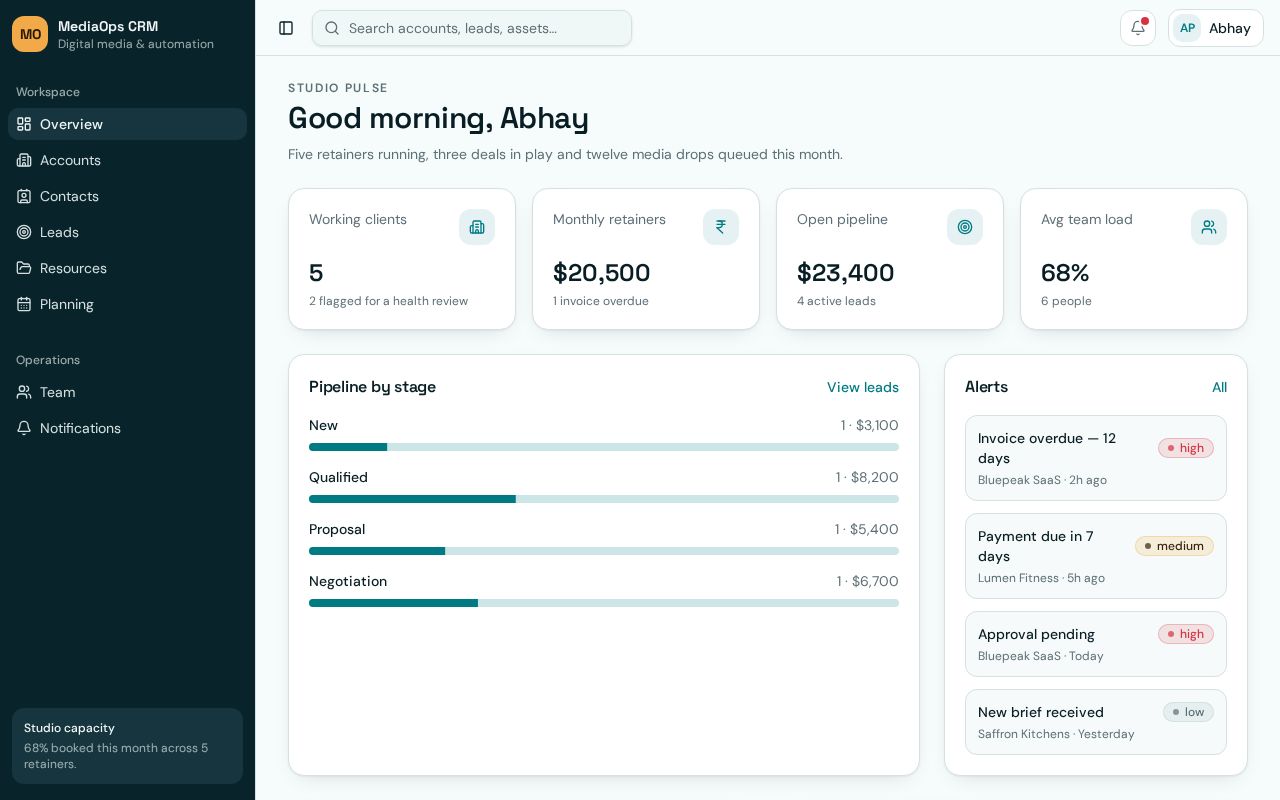
Task: Click the Avg team load people icon
Action: (x=1209, y=227)
